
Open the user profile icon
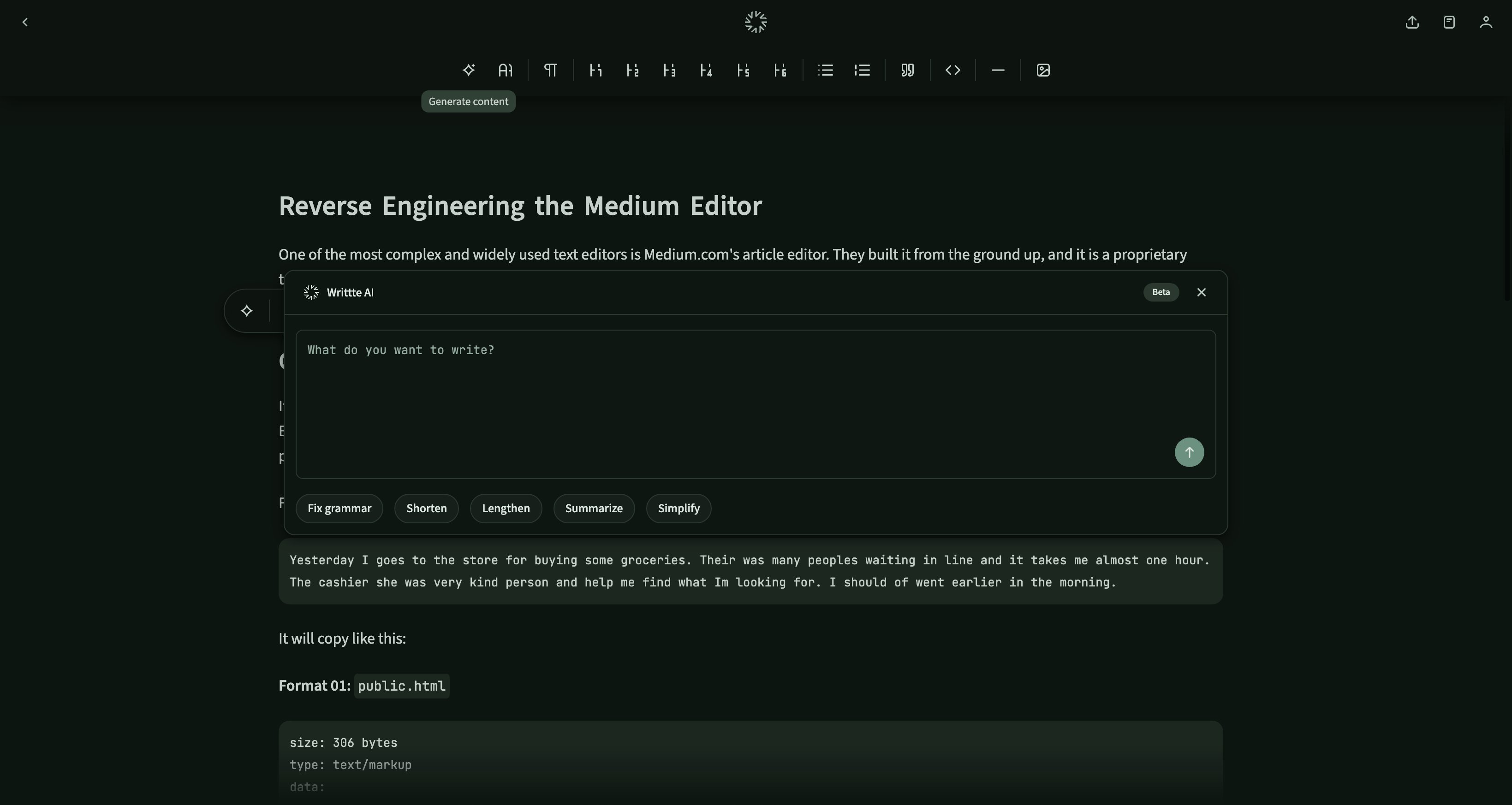tap(1486, 22)
